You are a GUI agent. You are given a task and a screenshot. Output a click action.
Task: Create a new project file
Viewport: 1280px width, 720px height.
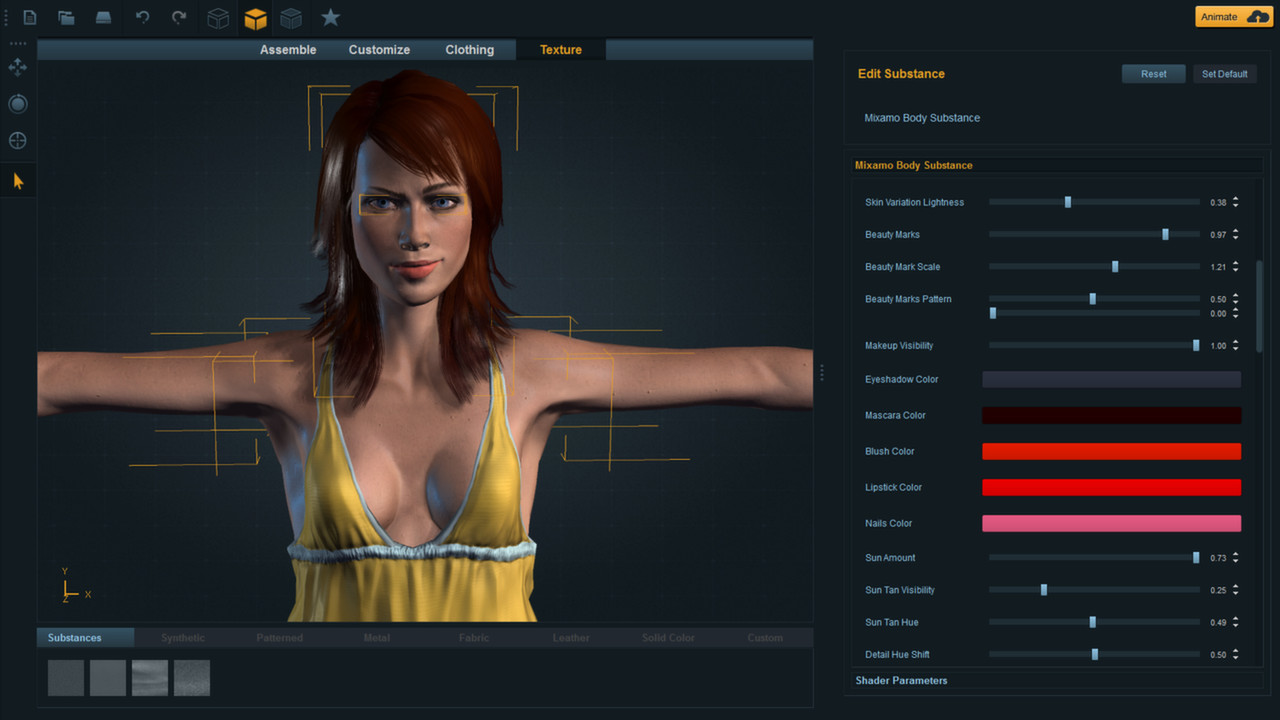click(x=29, y=17)
